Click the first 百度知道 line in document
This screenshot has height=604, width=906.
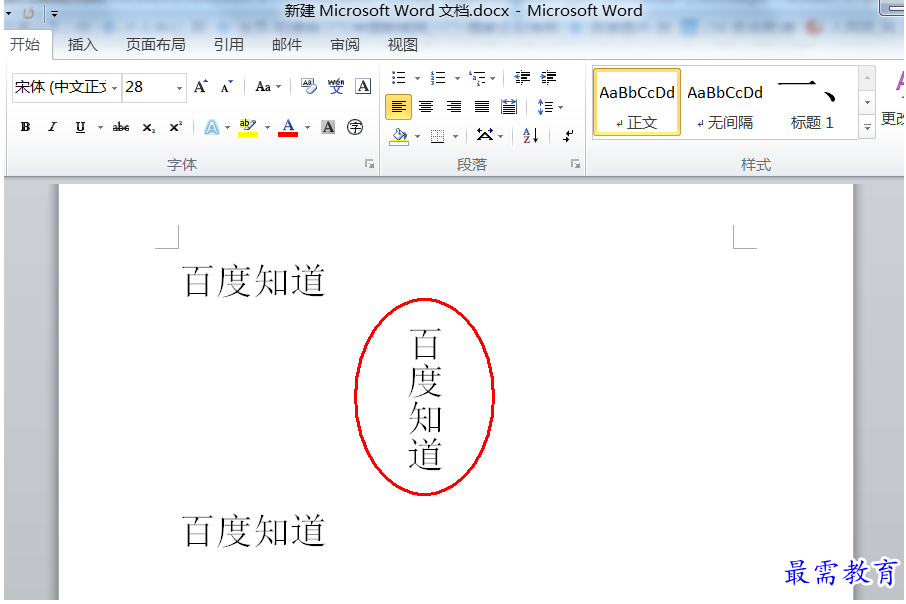(254, 281)
